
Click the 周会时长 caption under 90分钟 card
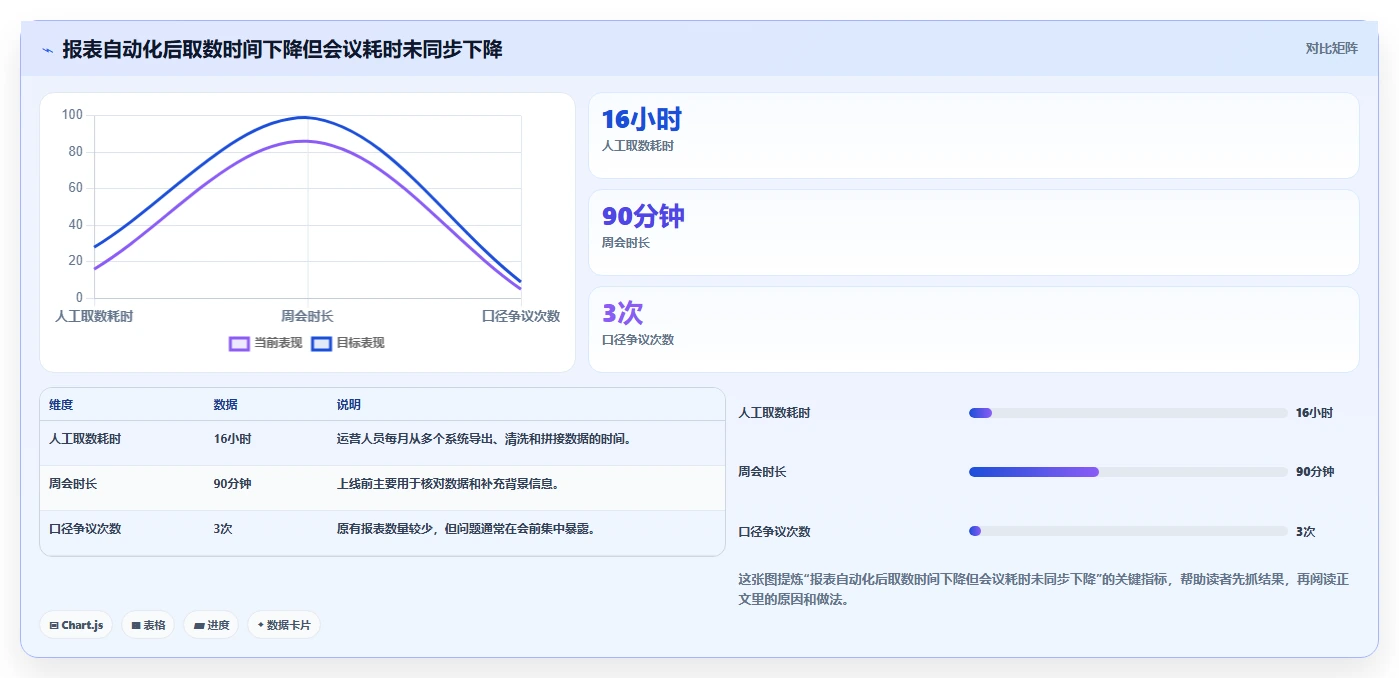(x=626, y=243)
